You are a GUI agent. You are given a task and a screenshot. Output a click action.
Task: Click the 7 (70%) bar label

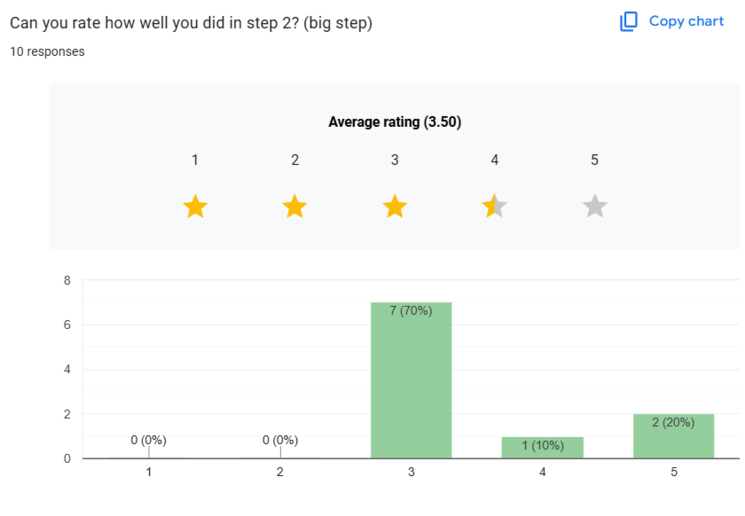point(411,311)
